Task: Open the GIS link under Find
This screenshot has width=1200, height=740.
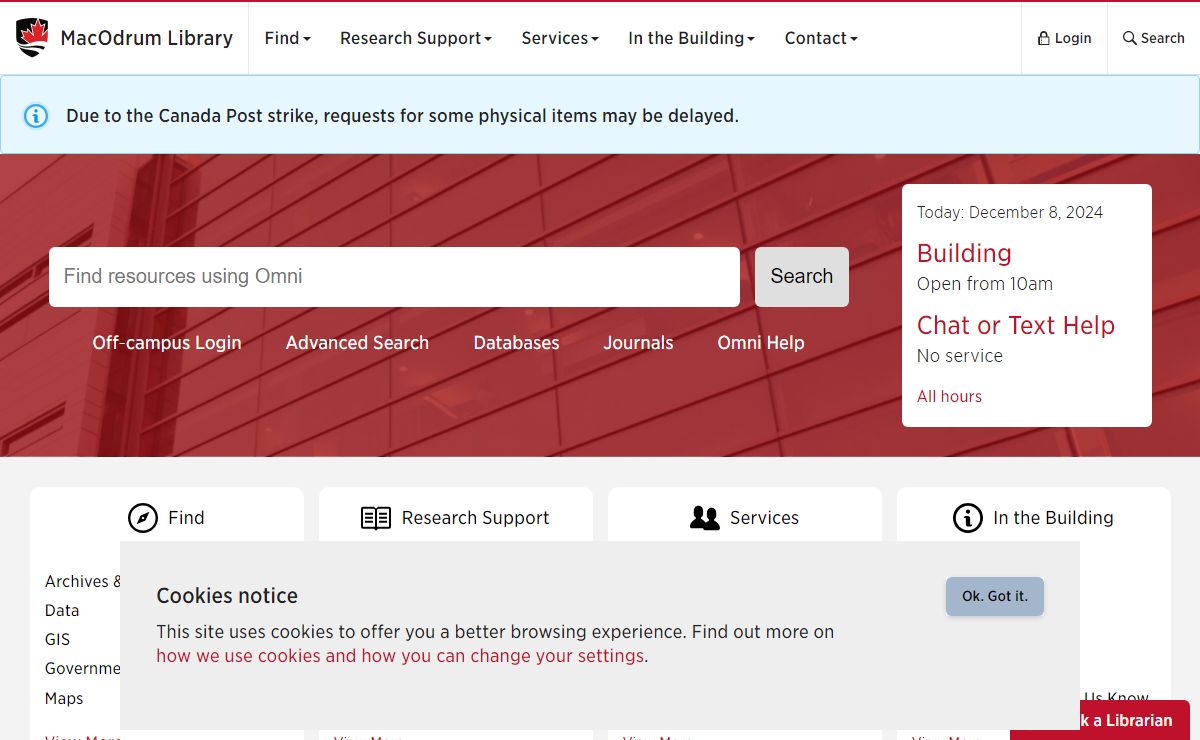Action: 57,639
